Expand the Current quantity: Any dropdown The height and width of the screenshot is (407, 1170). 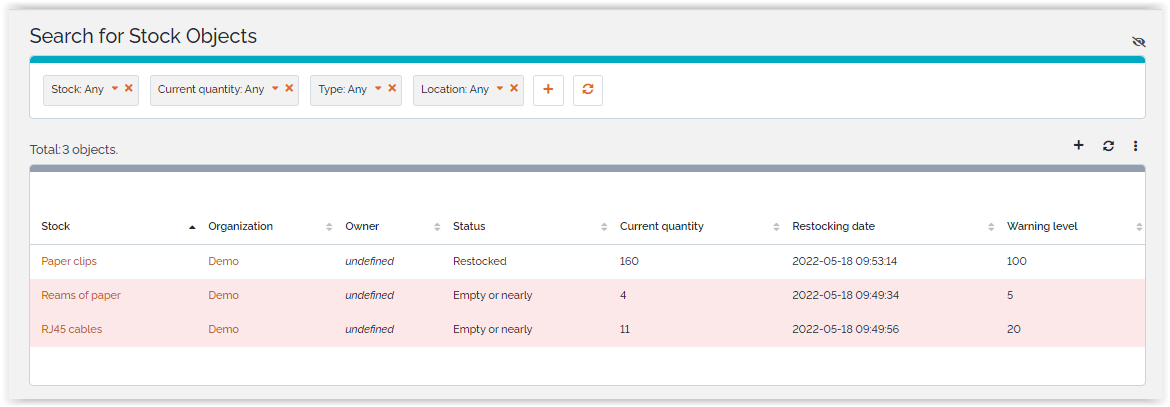click(275, 88)
